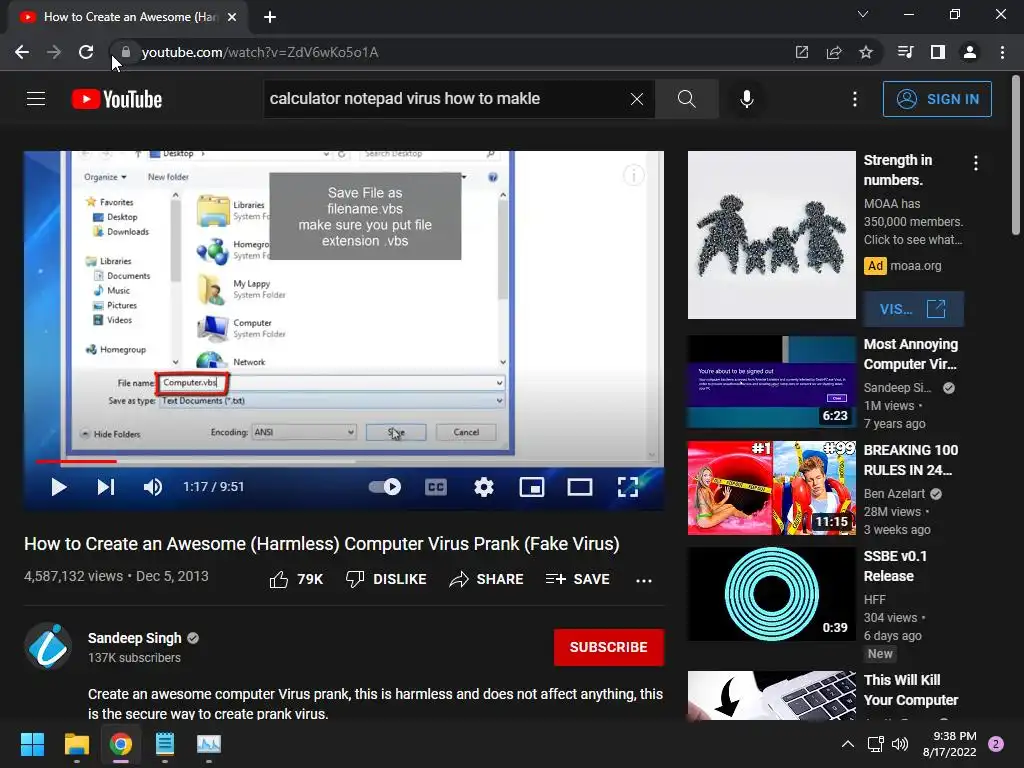The height and width of the screenshot is (768, 1024).
Task: Reload the page
Action: point(86,52)
